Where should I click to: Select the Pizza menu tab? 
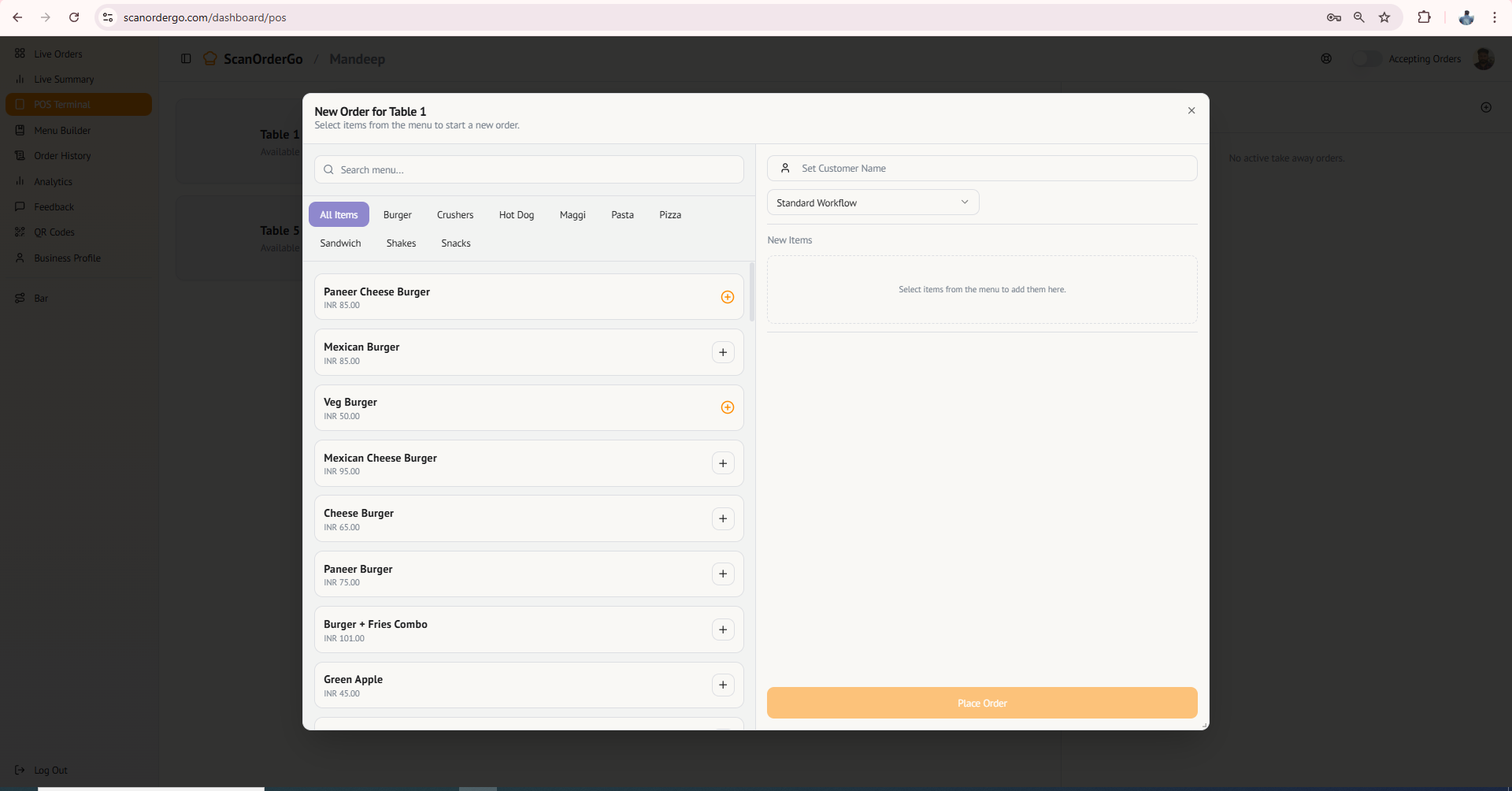pos(669,214)
